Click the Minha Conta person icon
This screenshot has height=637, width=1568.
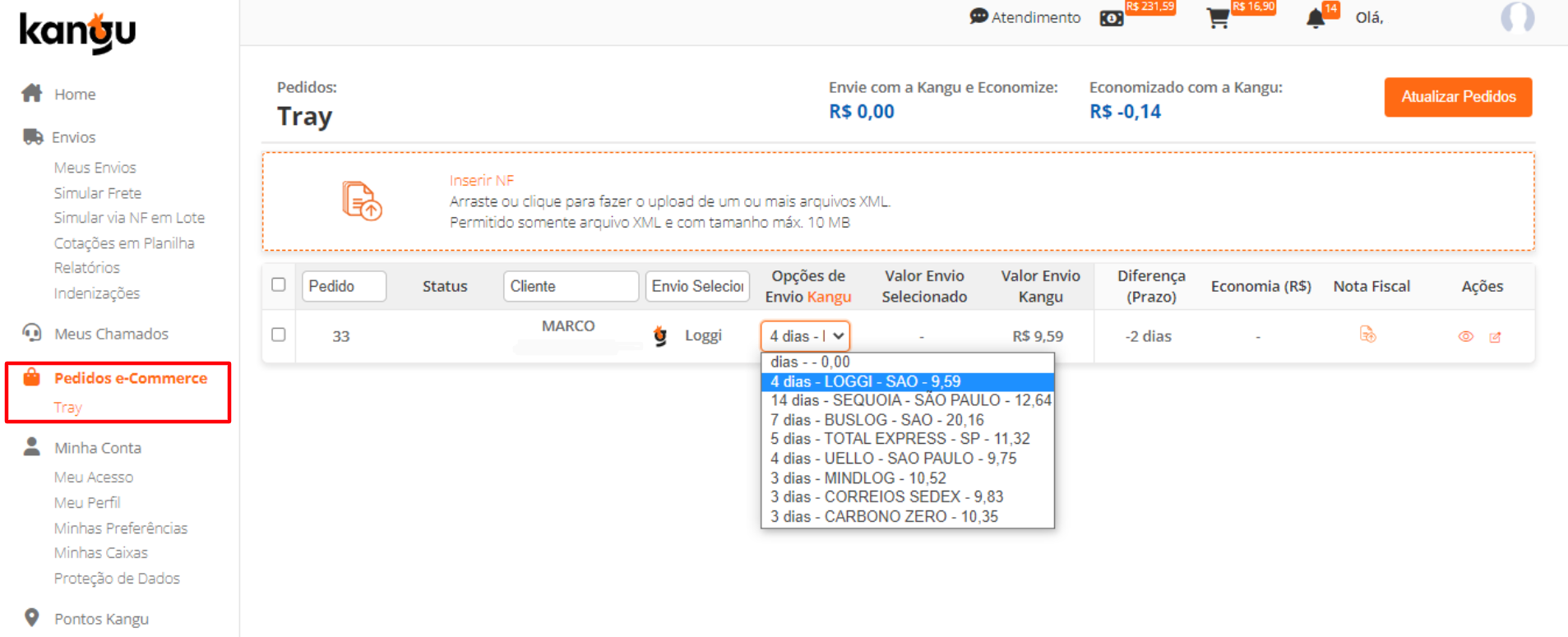pyautogui.click(x=32, y=446)
